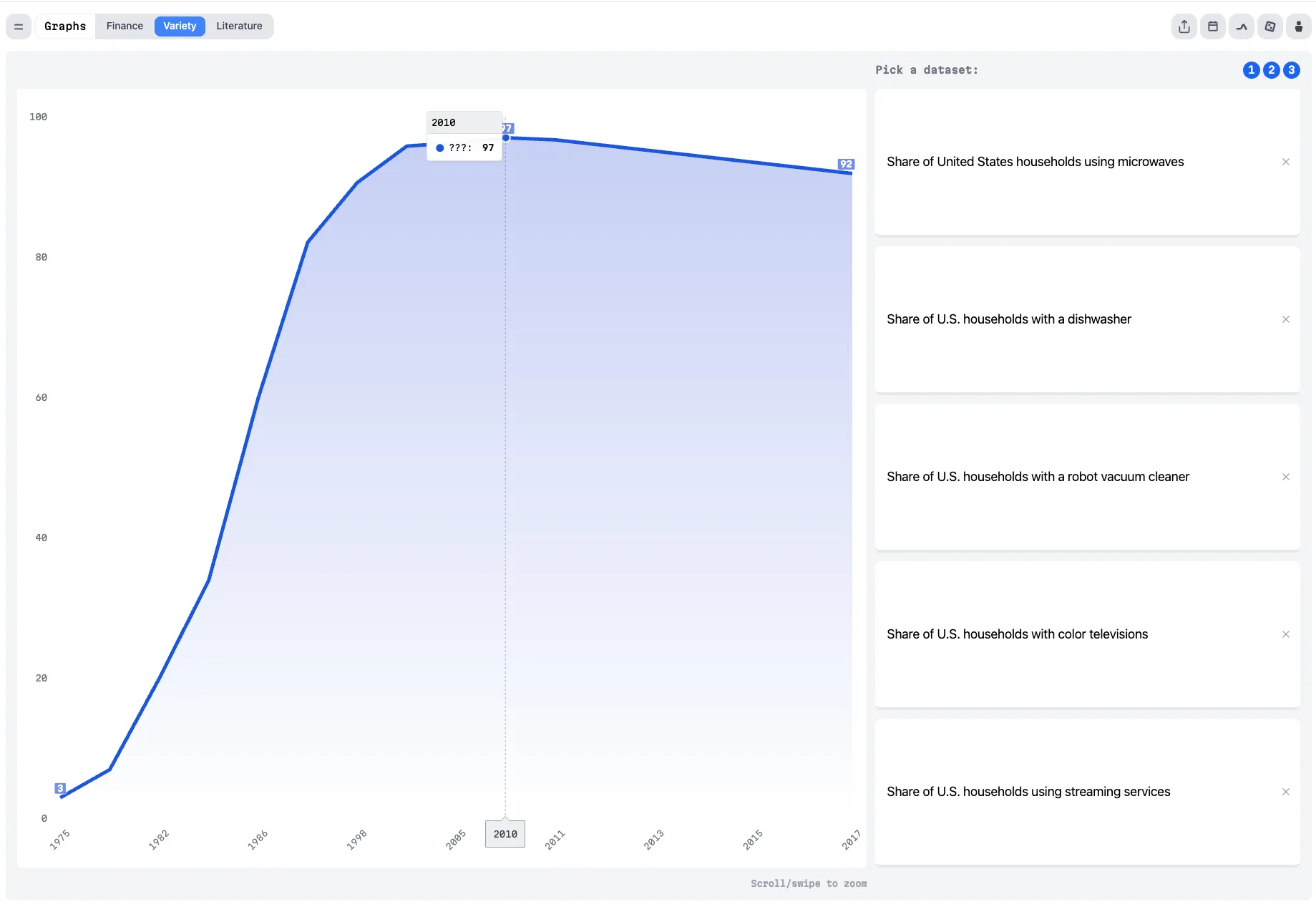Click the dice randomize icon
This screenshot has height=912, width=1316.
(x=1270, y=26)
